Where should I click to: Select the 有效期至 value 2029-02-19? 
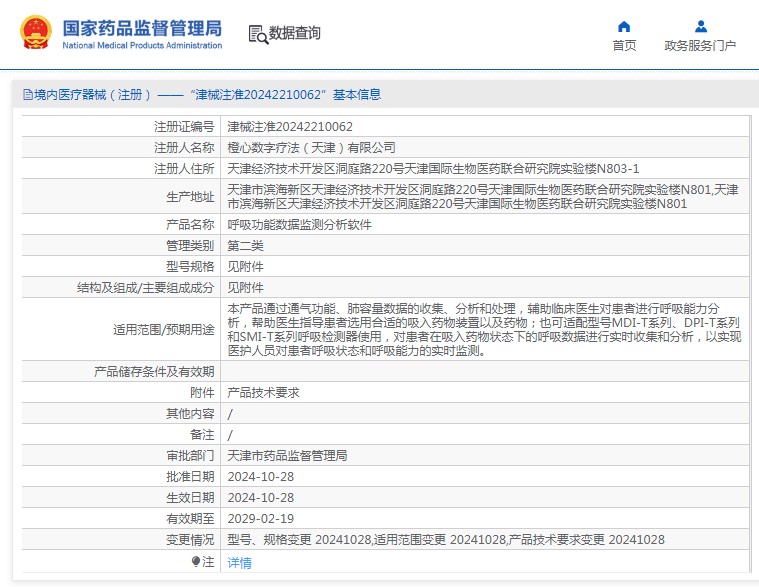pyautogui.click(x=260, y=518)
